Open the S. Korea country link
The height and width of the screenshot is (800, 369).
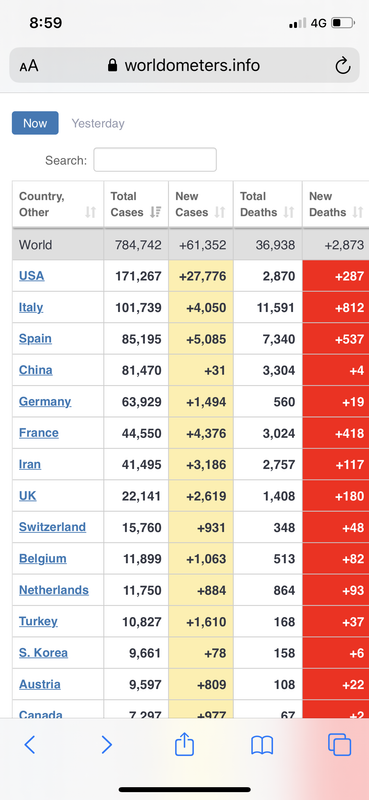click(x=43, y=653)
